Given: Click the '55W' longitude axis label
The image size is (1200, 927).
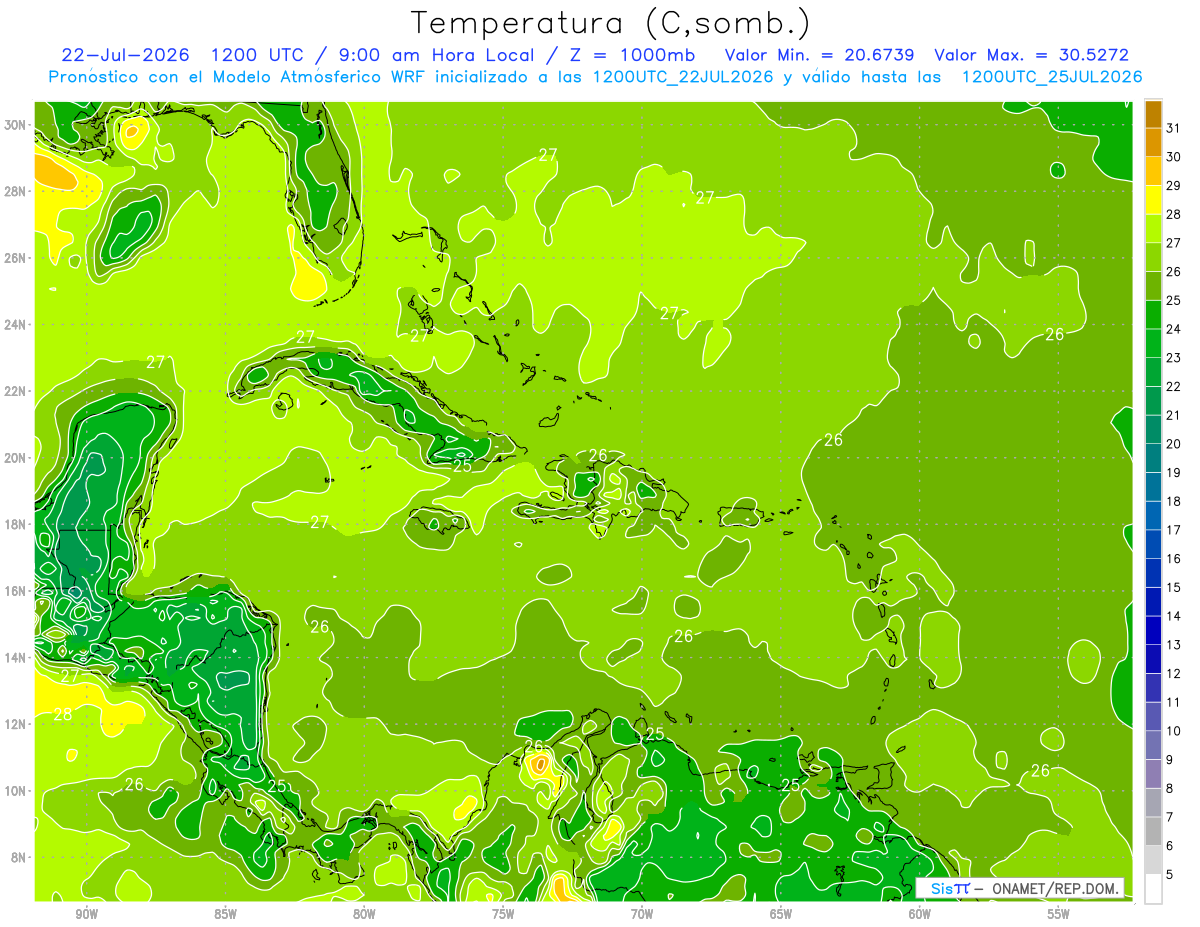Looking at the screenshot, I should pyautogui.click(x=1059, y=914).
